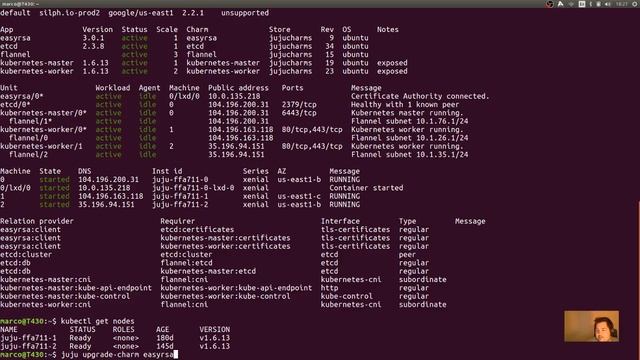Viewport: 640px width, 360px height.
Task: Click the 'unsupported' text in top line
Action: coord(245,13)
